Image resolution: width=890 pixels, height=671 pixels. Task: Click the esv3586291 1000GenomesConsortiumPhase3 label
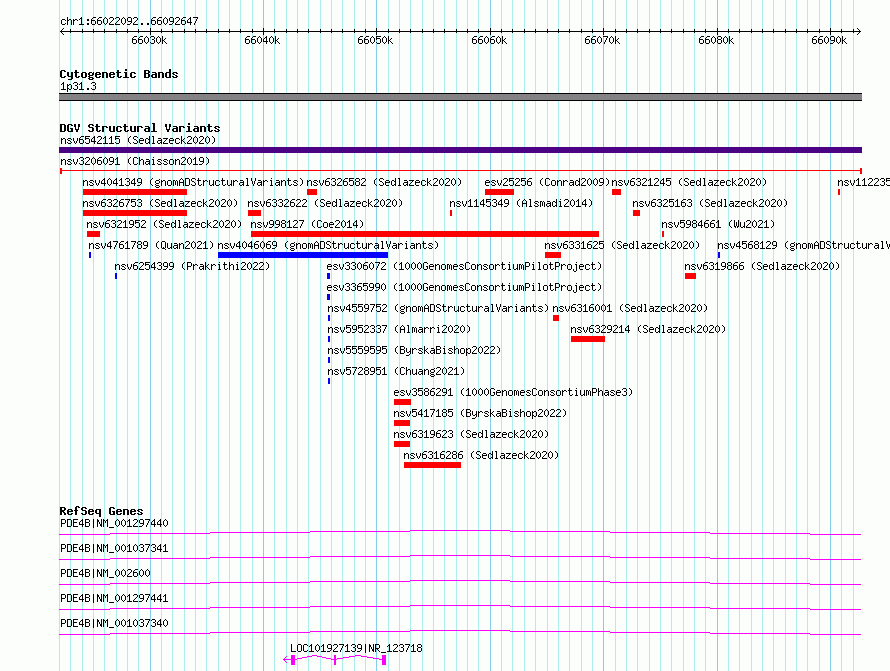pyautogui.click(x=513, y=392)
